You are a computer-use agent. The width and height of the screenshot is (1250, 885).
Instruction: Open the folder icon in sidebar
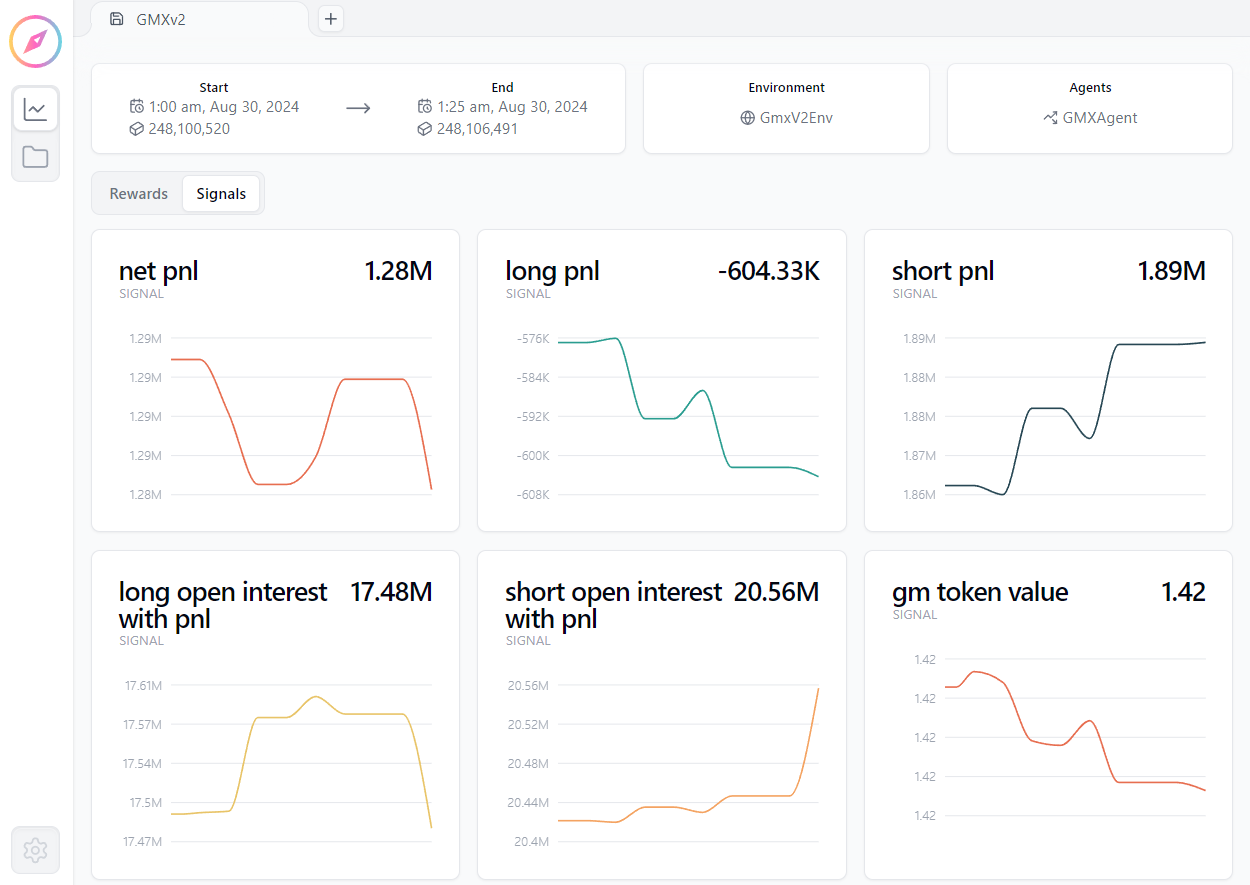35,157
